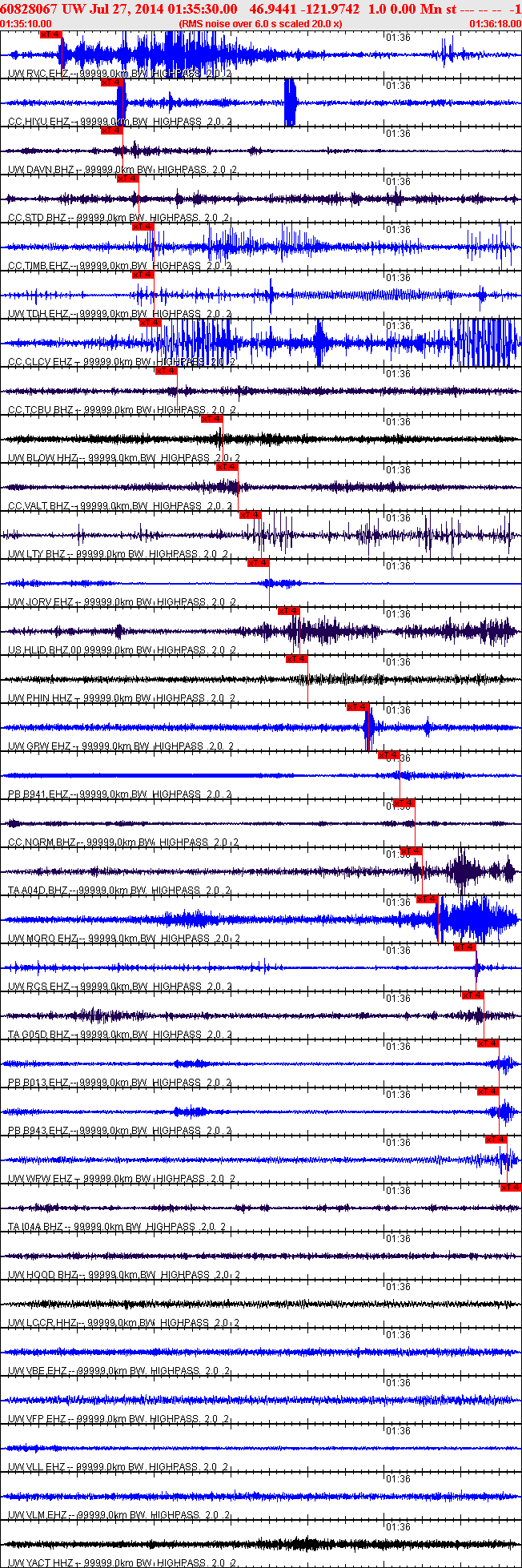Click the pick flag on CC.NORM trace
Viewport: 522px width, 1568px height.
point(404,802)
